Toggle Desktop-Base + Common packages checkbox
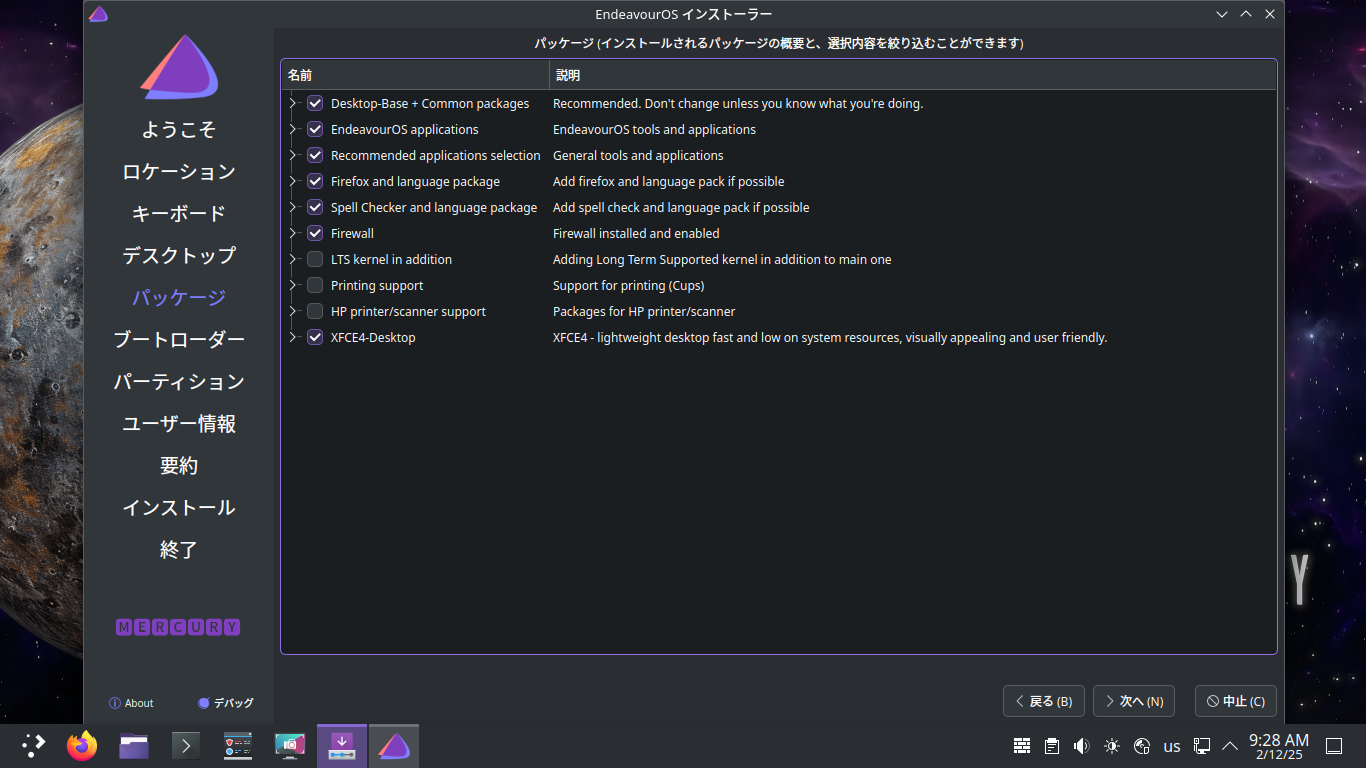This screenshot has height=768, width=1366. 315,103
